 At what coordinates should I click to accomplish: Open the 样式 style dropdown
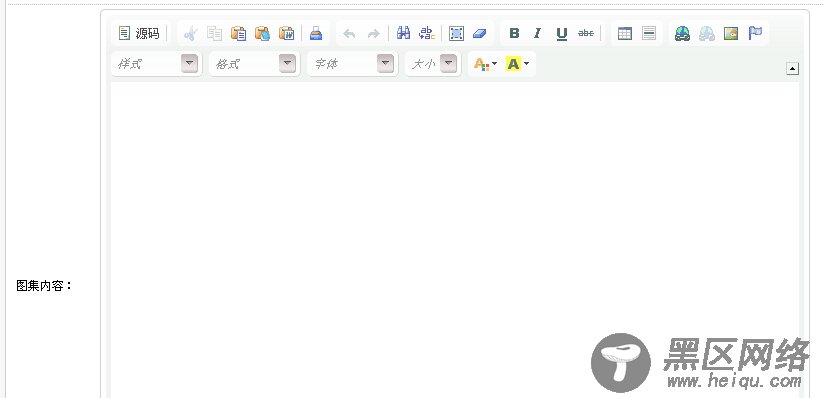[x=156, y=64]
